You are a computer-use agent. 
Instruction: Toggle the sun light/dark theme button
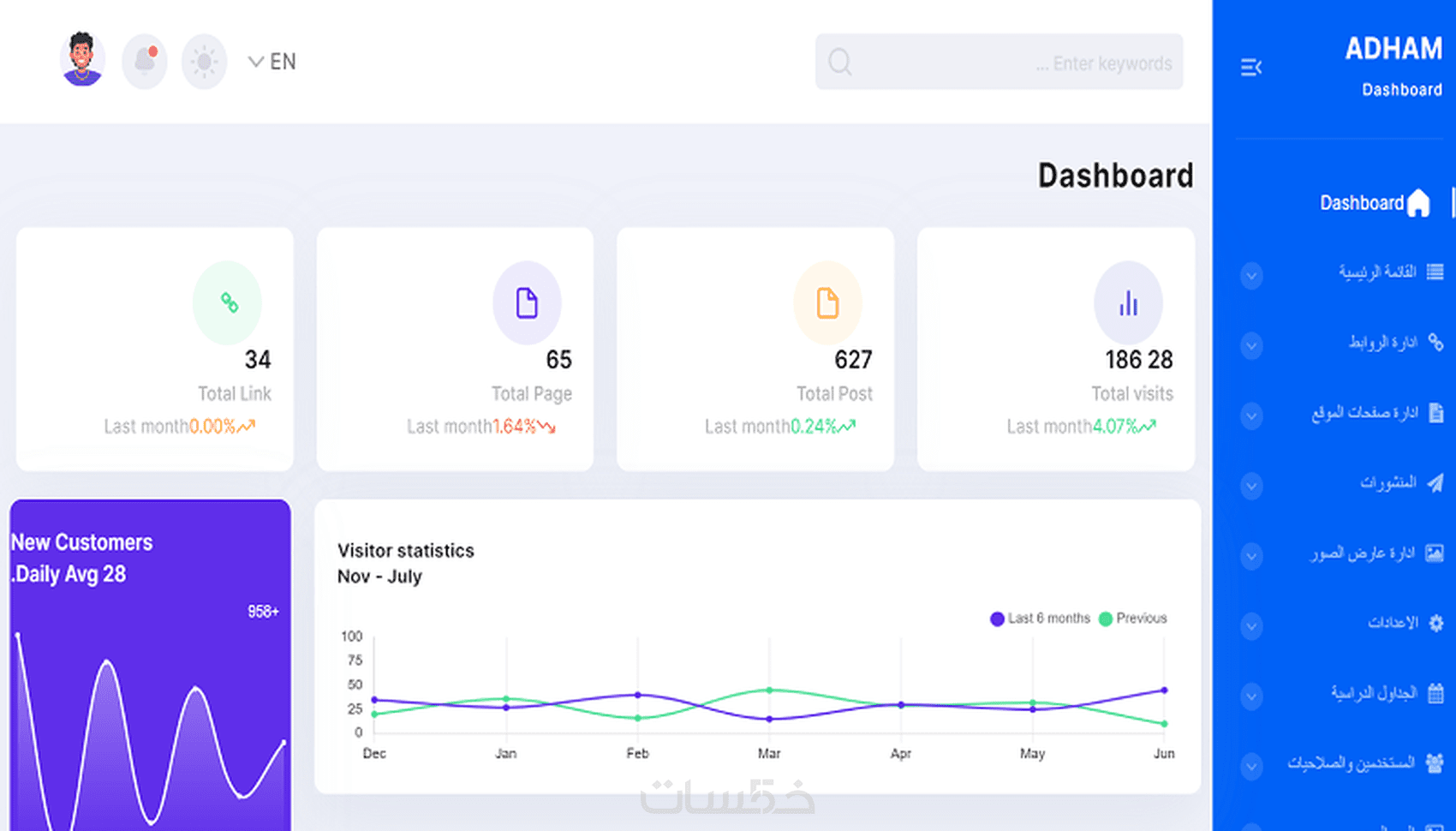(204, 62)
